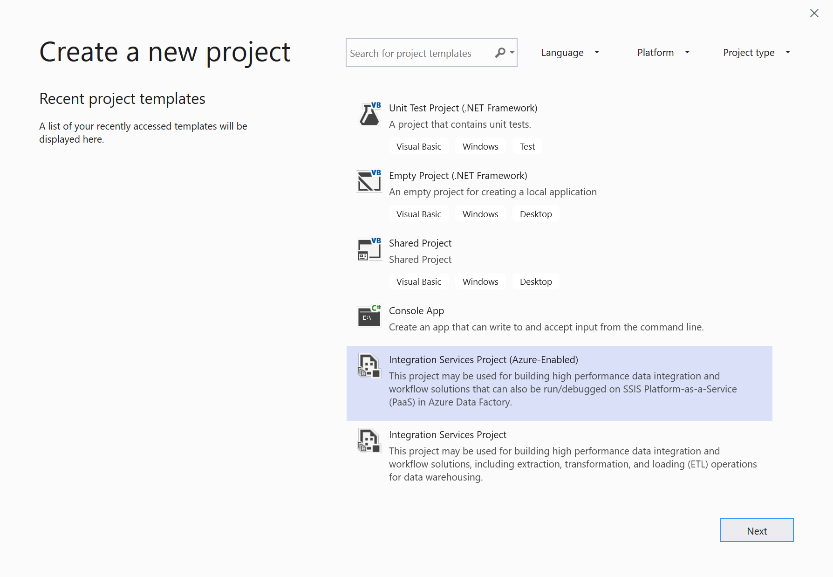833x577 pixels.
Task: Expand the search options arrow
Action: click(x=512, y=53)
